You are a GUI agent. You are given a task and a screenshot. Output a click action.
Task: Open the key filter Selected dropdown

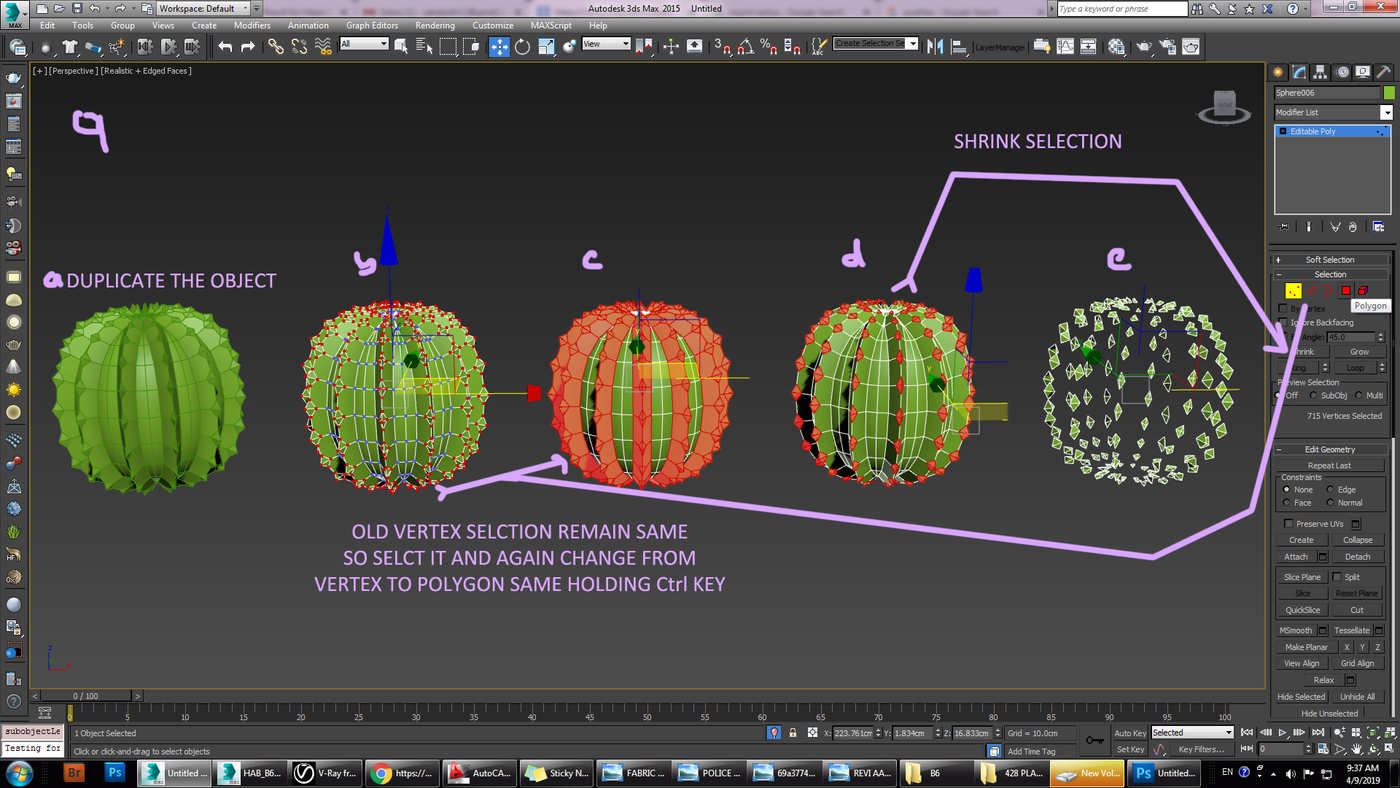(1192, 733)
